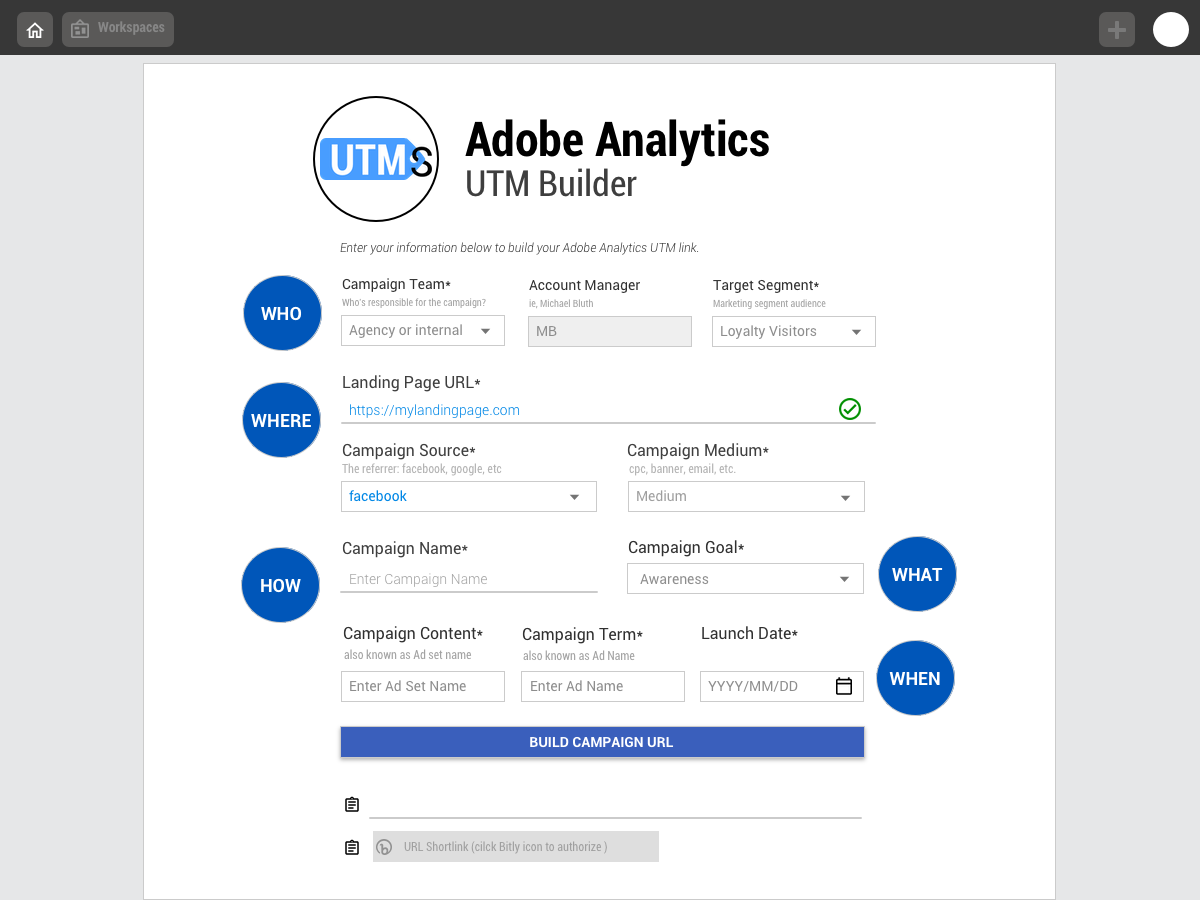1200x900 pixels.
Task: Click "Who's responsible for the campaign?" hint
Action: pyautogui.click(x=414, y=303)
